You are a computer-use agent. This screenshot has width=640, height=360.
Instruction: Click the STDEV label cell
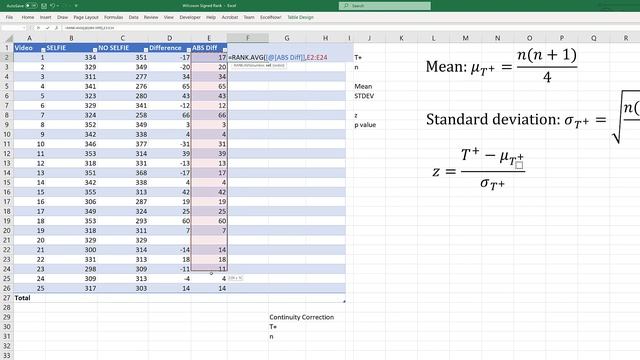(x=364, y=96)
